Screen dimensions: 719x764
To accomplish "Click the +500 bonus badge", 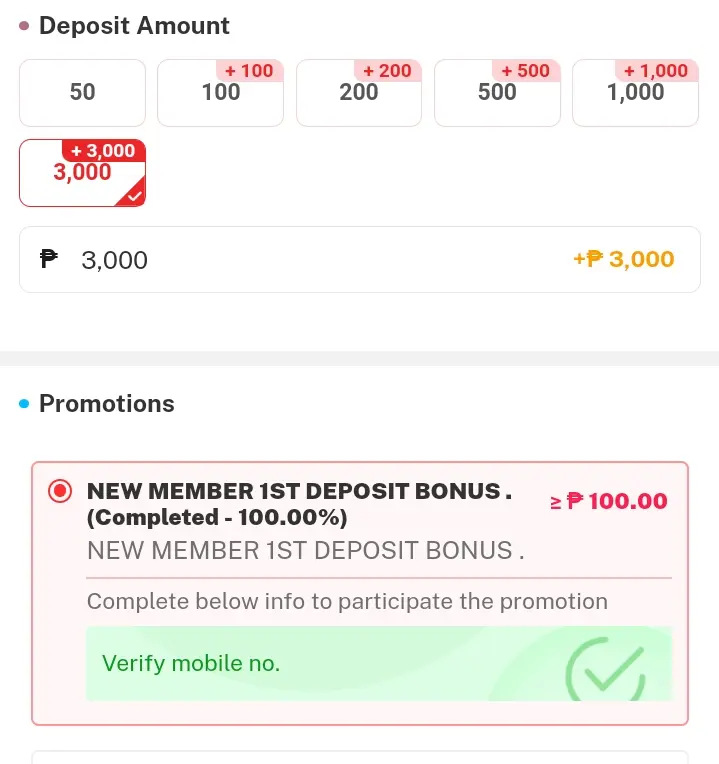I will coord(526,71).
